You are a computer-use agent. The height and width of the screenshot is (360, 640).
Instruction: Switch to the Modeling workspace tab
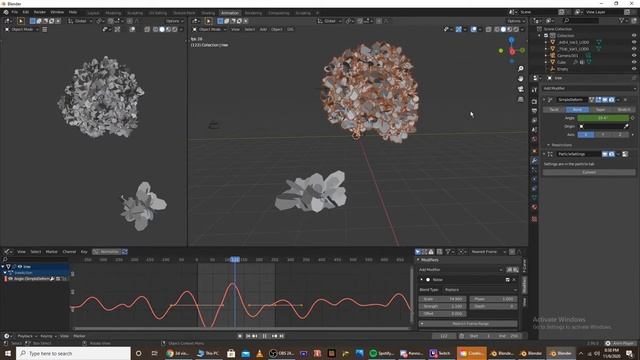click(113, 13)
